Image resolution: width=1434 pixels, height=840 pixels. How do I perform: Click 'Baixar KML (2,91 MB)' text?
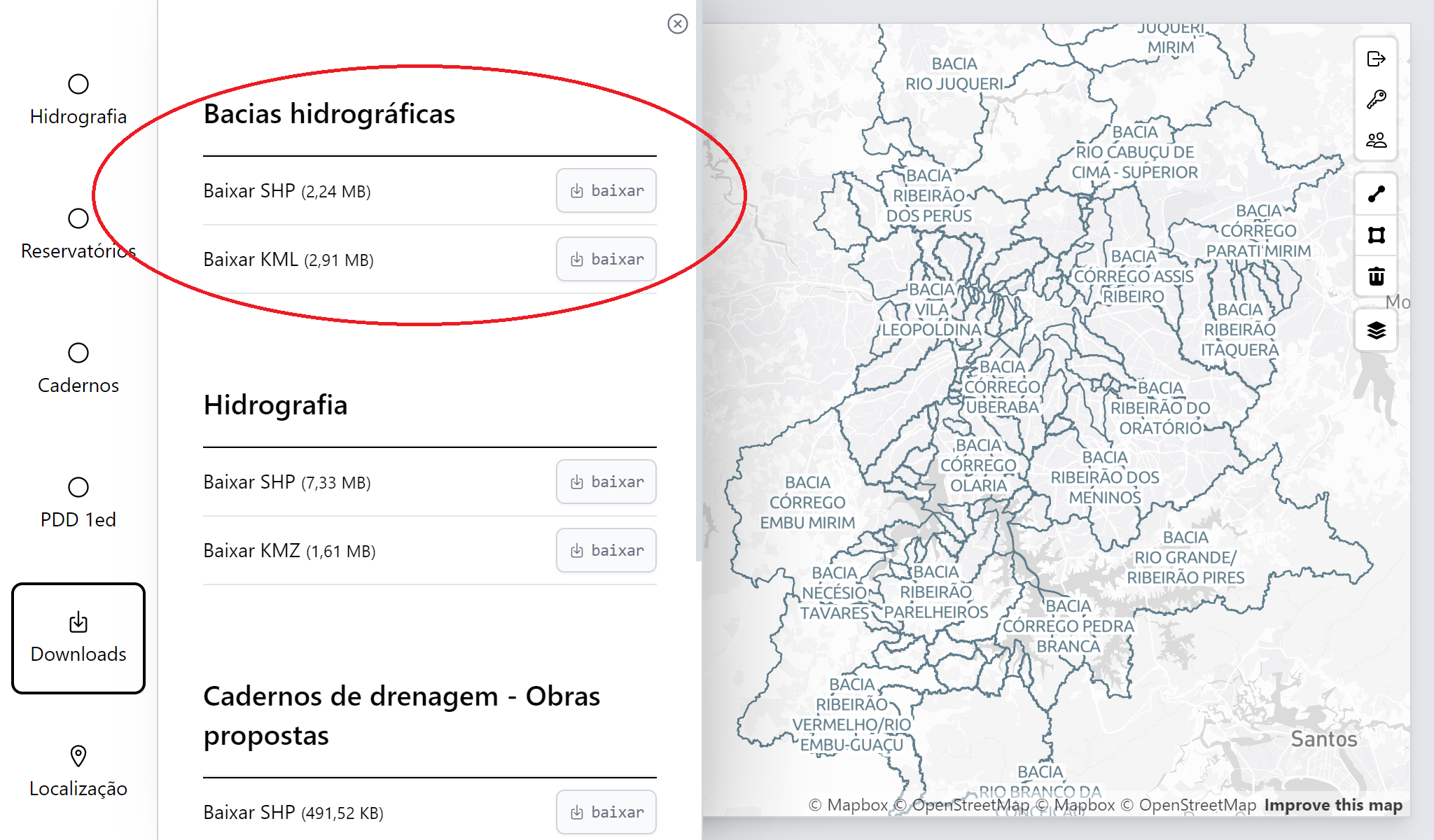click(288, 260)
